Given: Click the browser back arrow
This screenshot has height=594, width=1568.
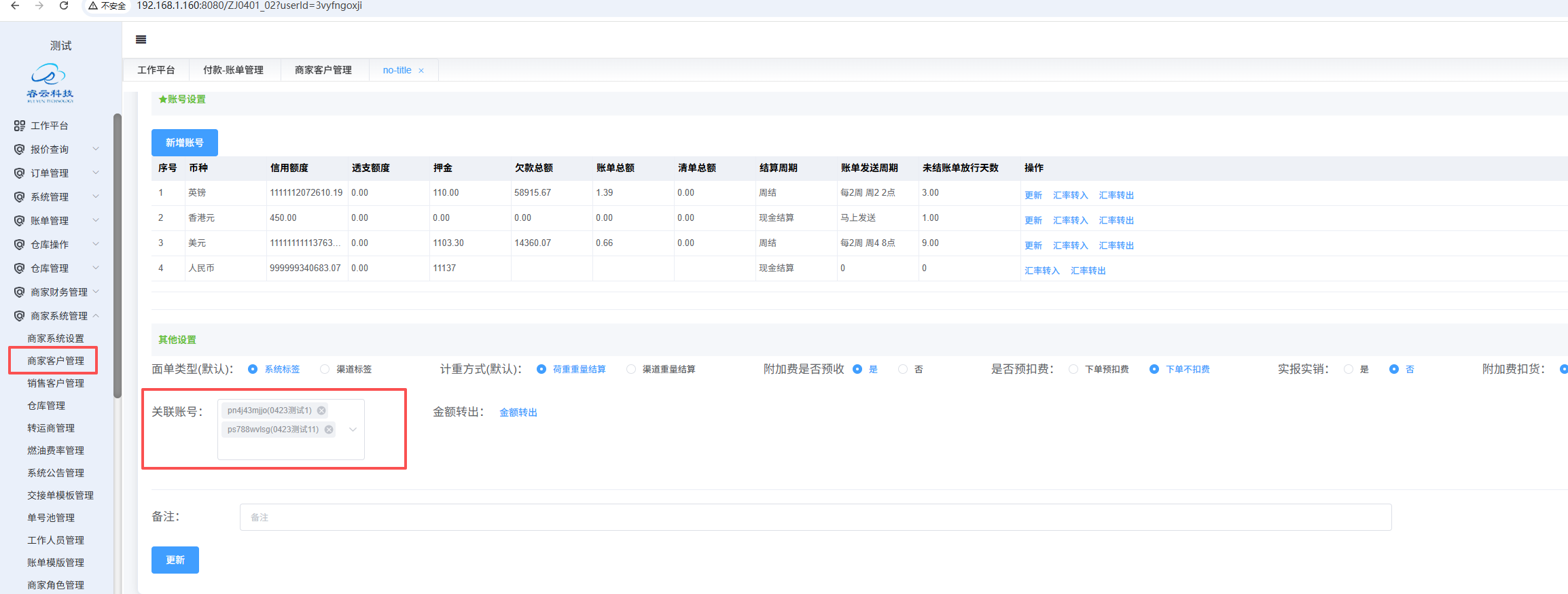Looking at the screenshot, I should [15, 5].
